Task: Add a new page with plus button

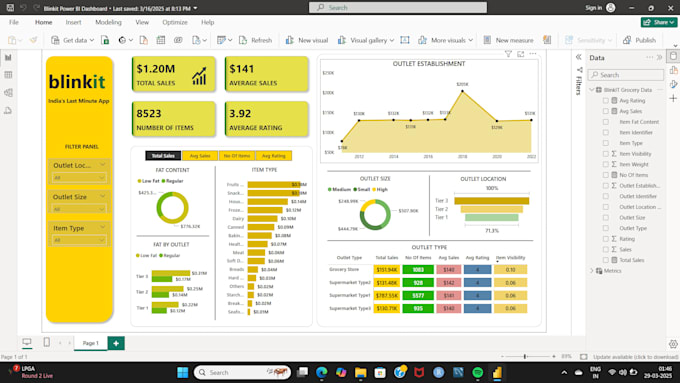Action: (x=116, y=343)
